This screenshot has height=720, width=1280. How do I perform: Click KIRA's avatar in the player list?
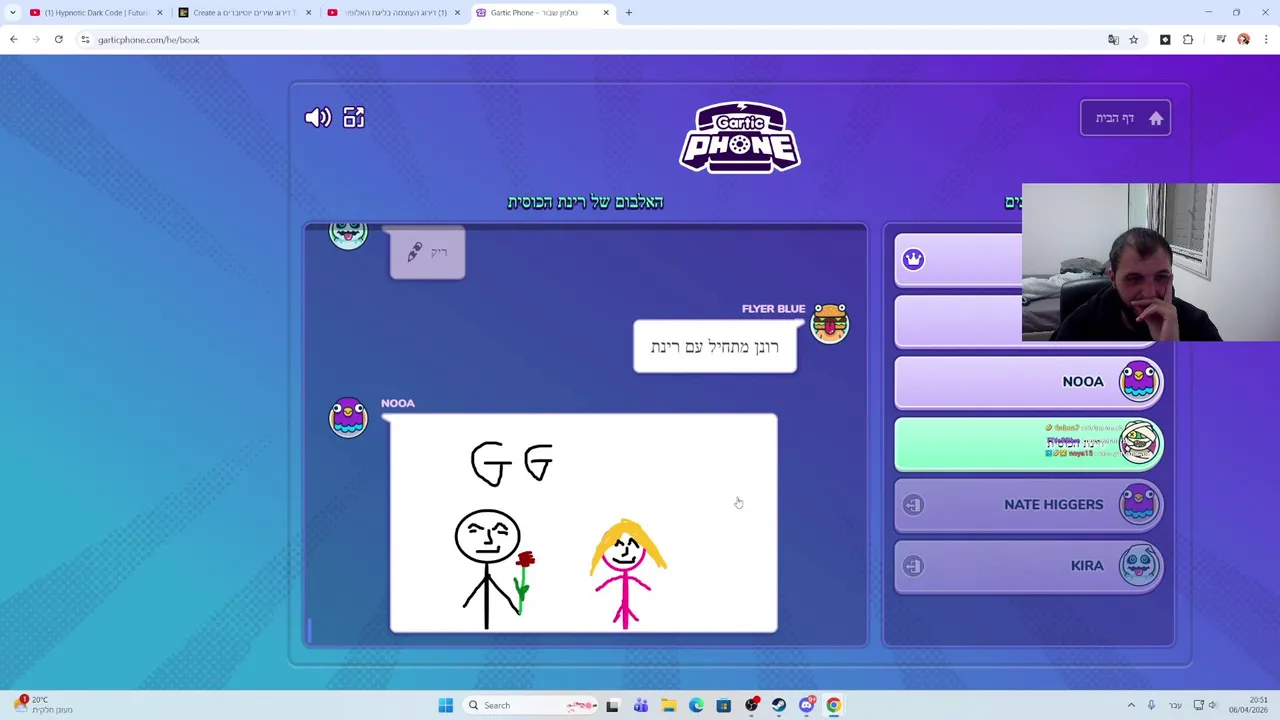coord(1139,566)
